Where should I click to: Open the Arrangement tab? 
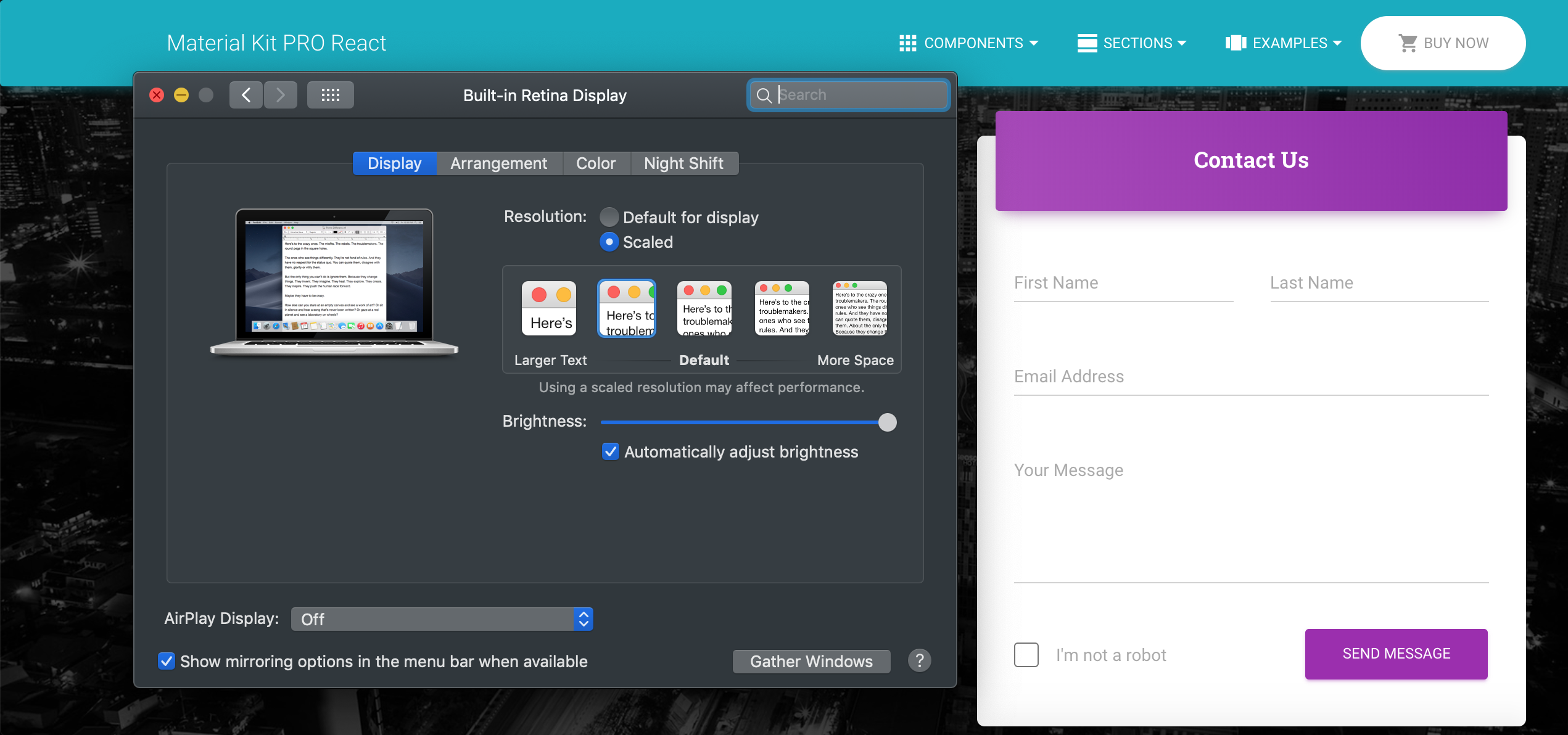click(498, 163)
